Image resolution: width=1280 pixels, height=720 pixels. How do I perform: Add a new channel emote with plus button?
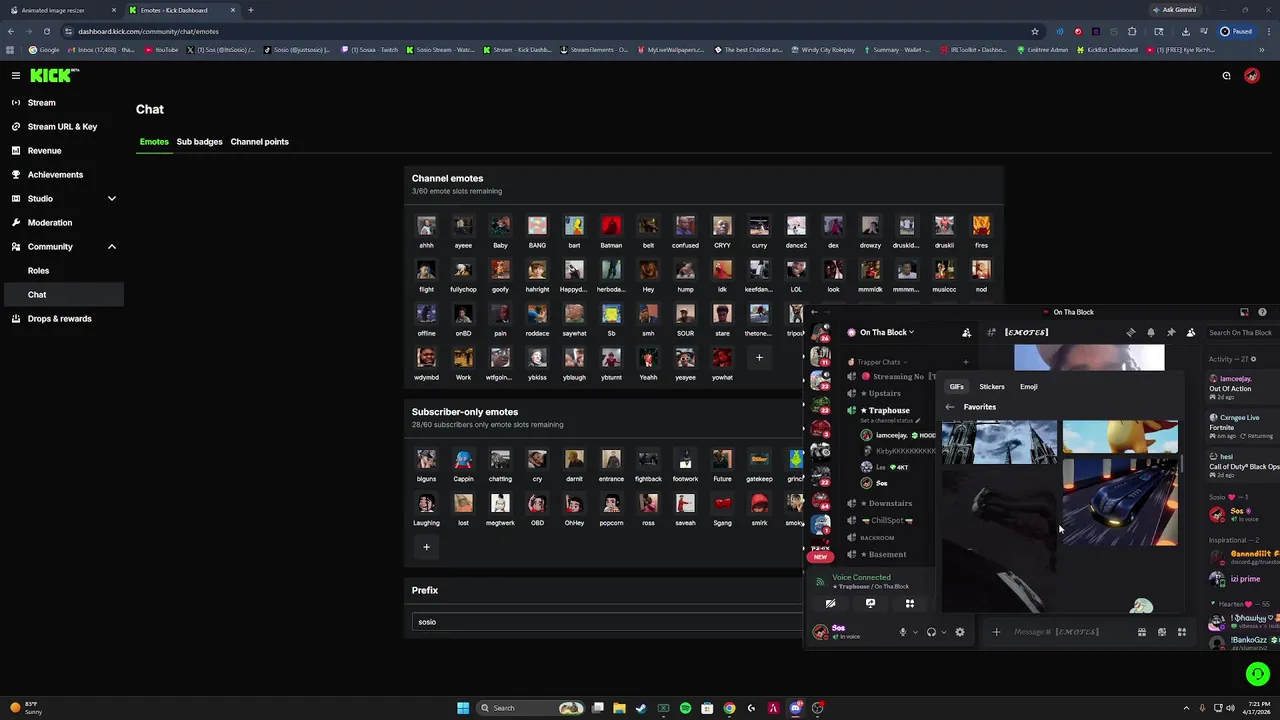click(759, 357)
